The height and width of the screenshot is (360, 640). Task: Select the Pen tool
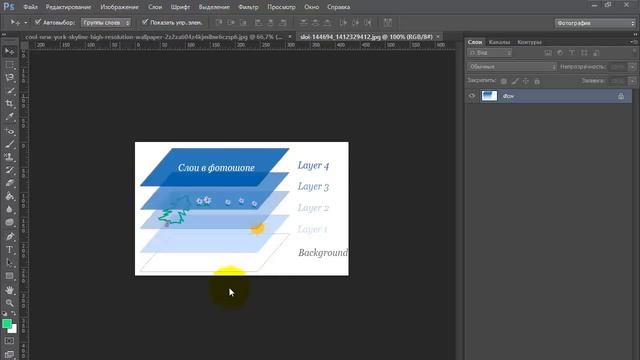click(x=9, y=236)
